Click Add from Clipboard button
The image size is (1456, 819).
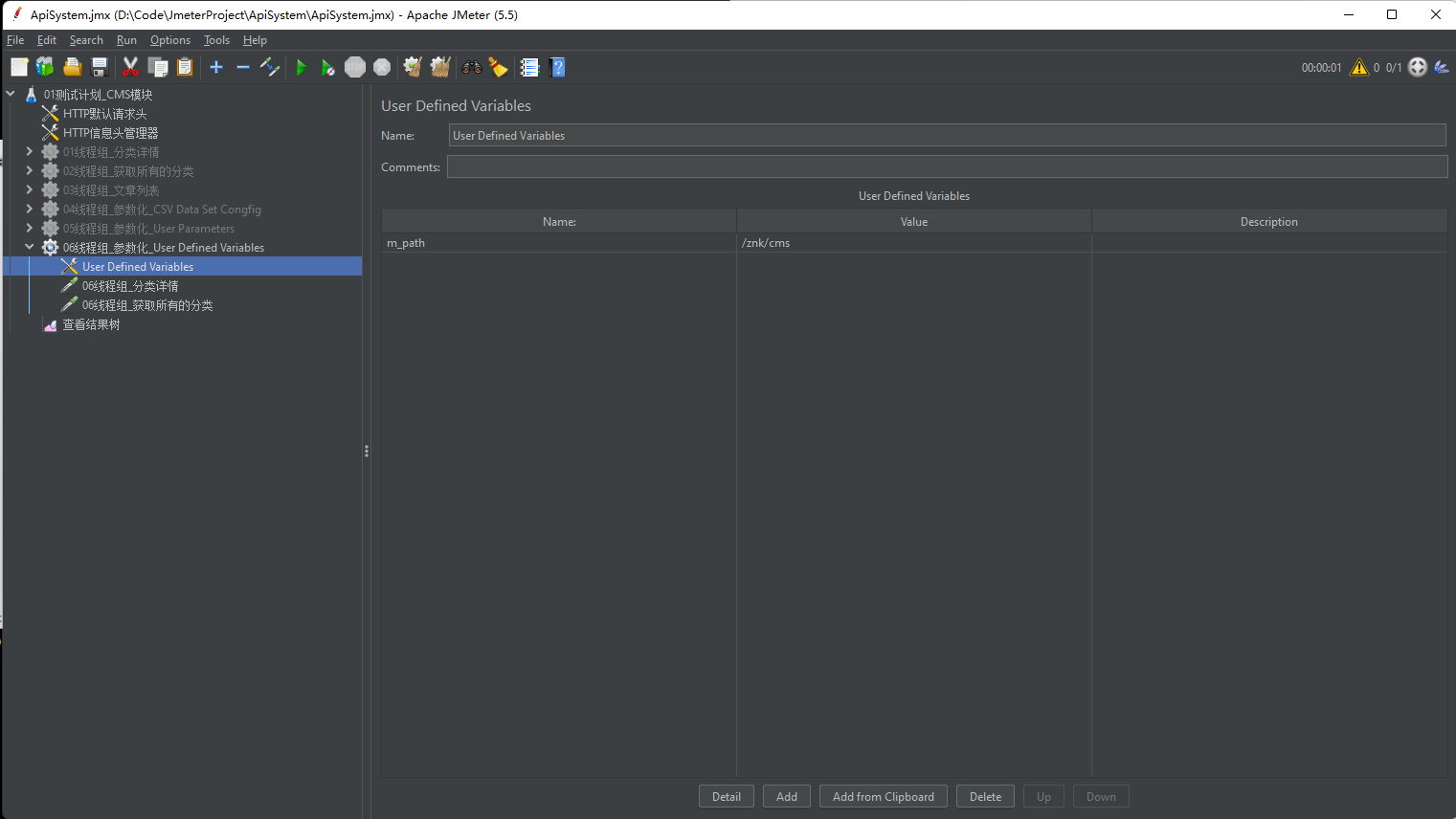pyautogui.click(x=884, y=796)
